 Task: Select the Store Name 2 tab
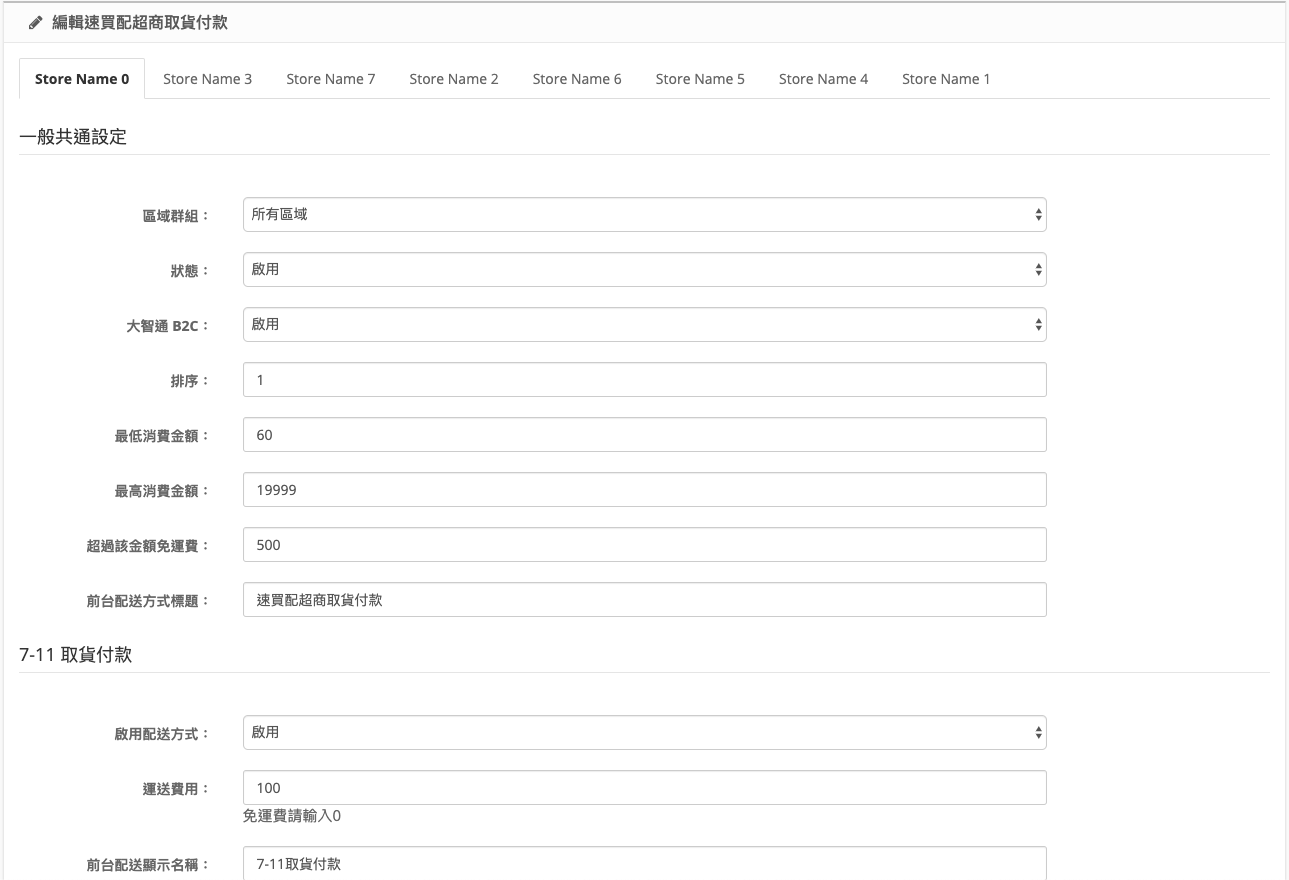(453, 79)
